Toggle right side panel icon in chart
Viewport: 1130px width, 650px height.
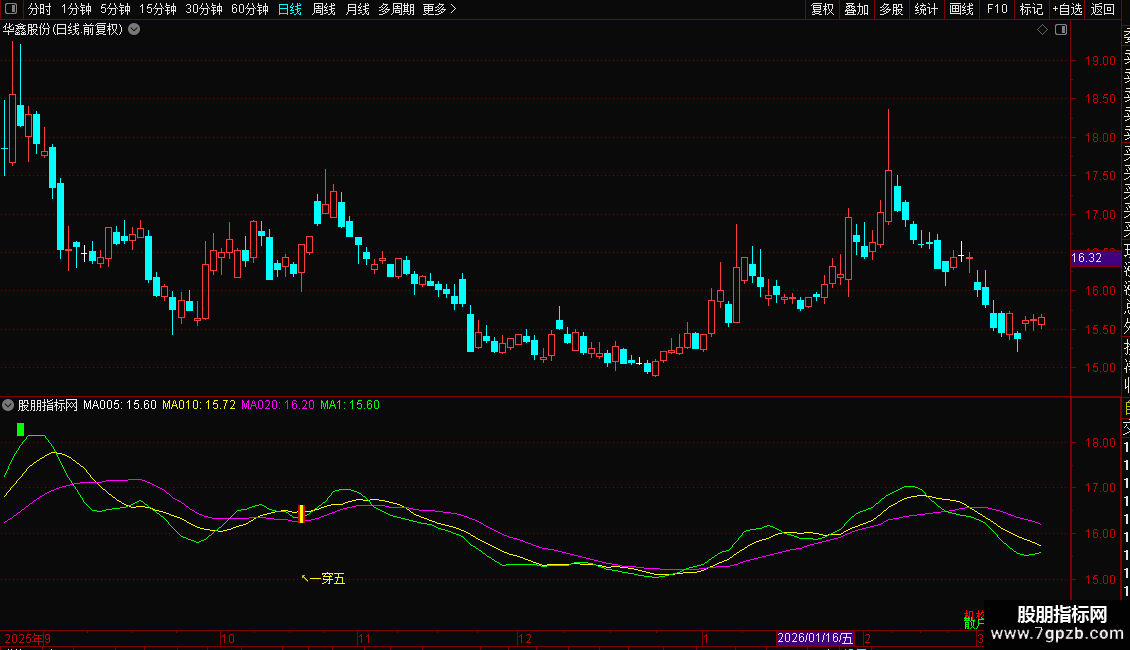1061,30
